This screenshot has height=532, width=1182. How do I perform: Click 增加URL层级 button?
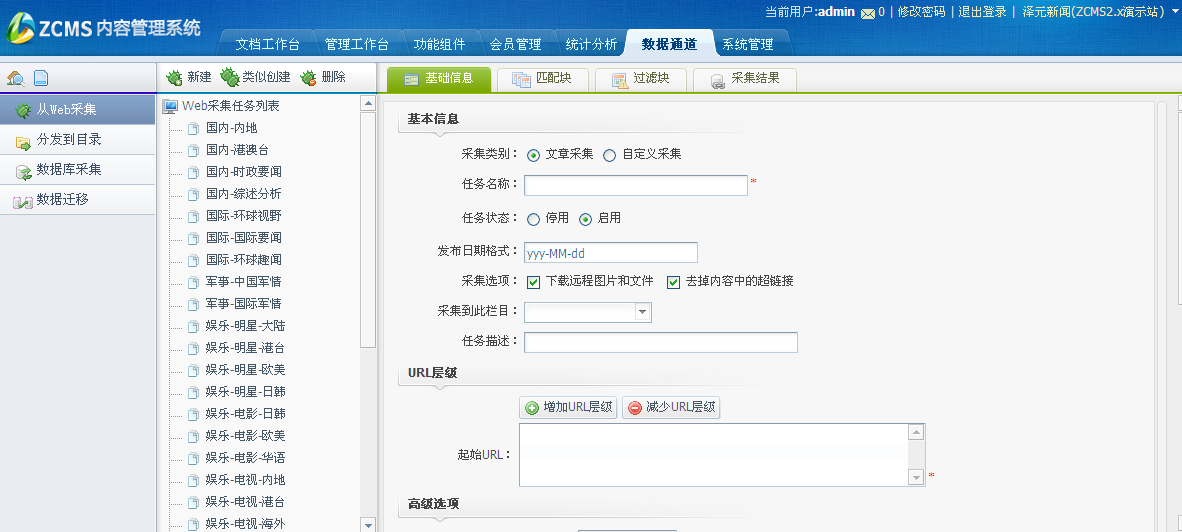(568, 408)
